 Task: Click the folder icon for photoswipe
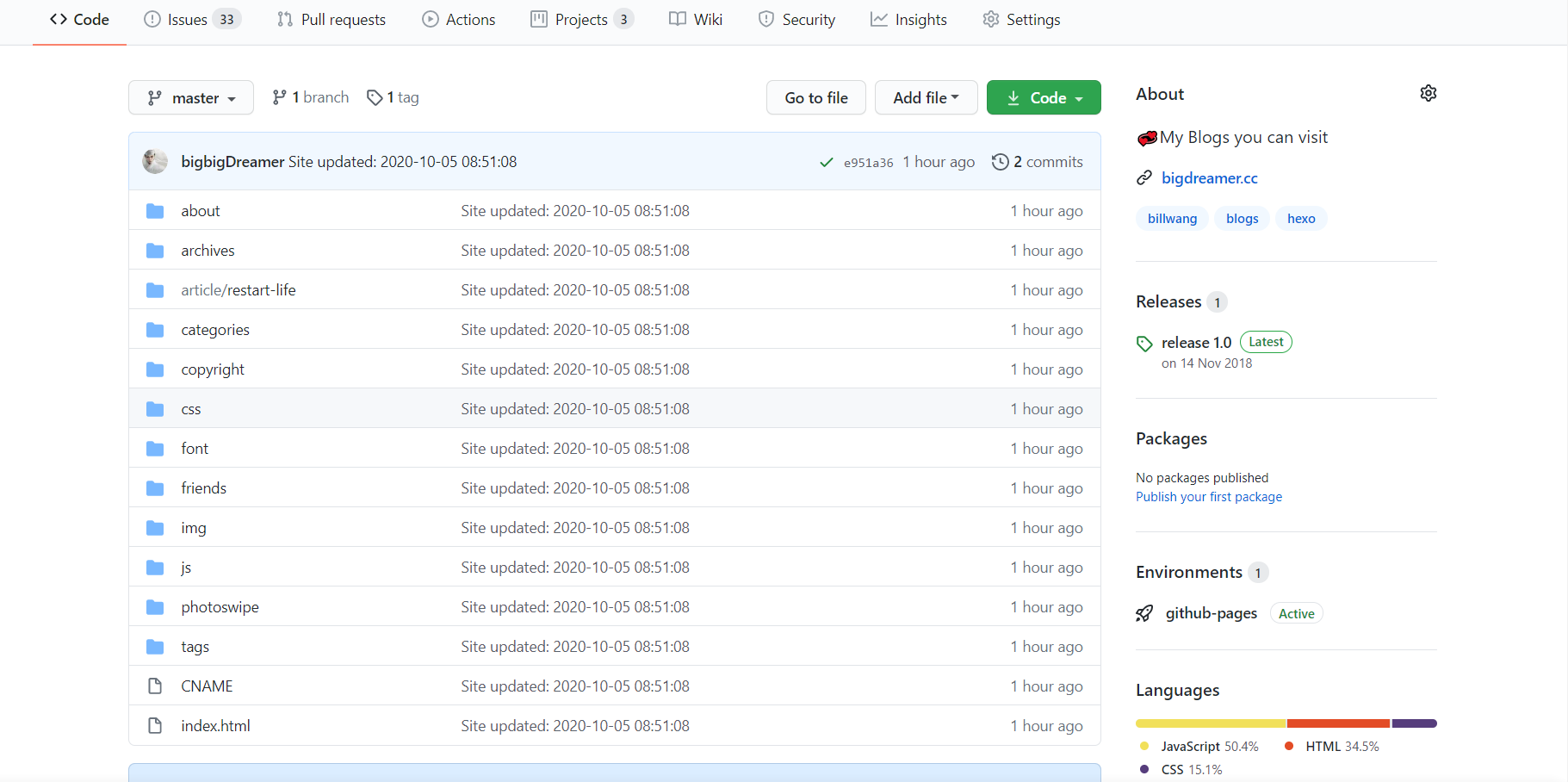[x=155, y=607]
